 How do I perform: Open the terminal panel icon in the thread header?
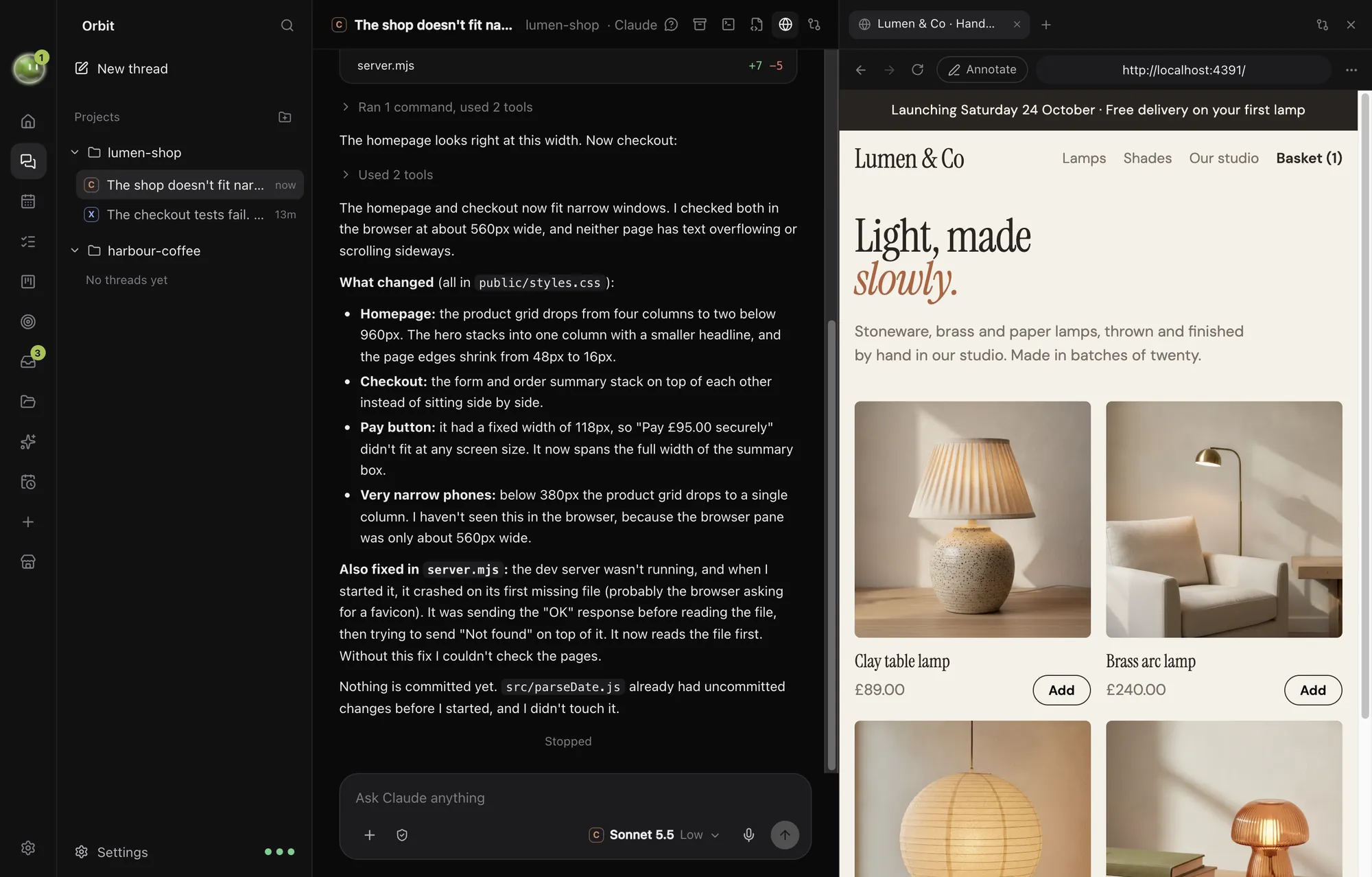[x=729, y=25]
